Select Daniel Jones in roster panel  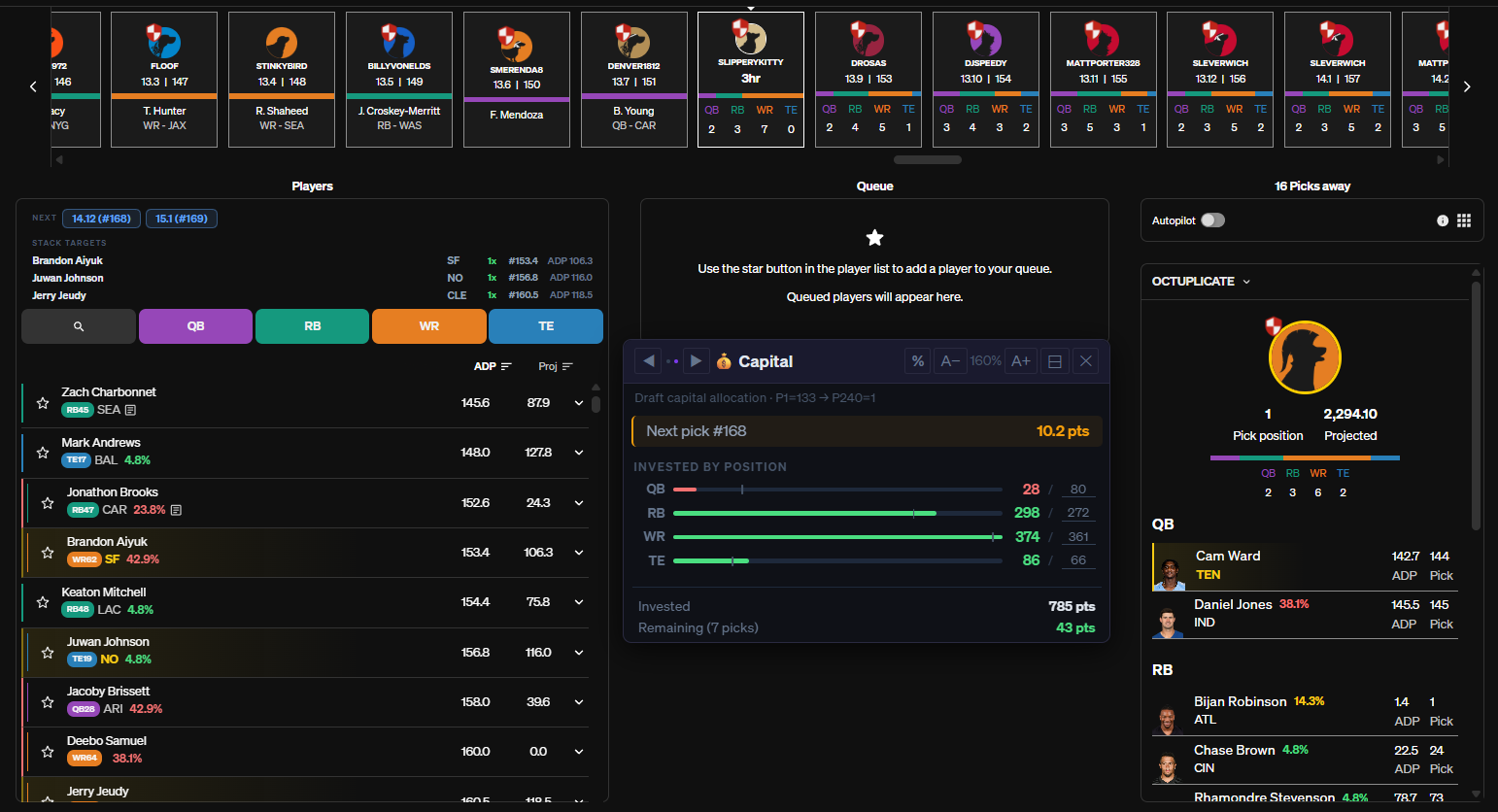pos(1305,615)
